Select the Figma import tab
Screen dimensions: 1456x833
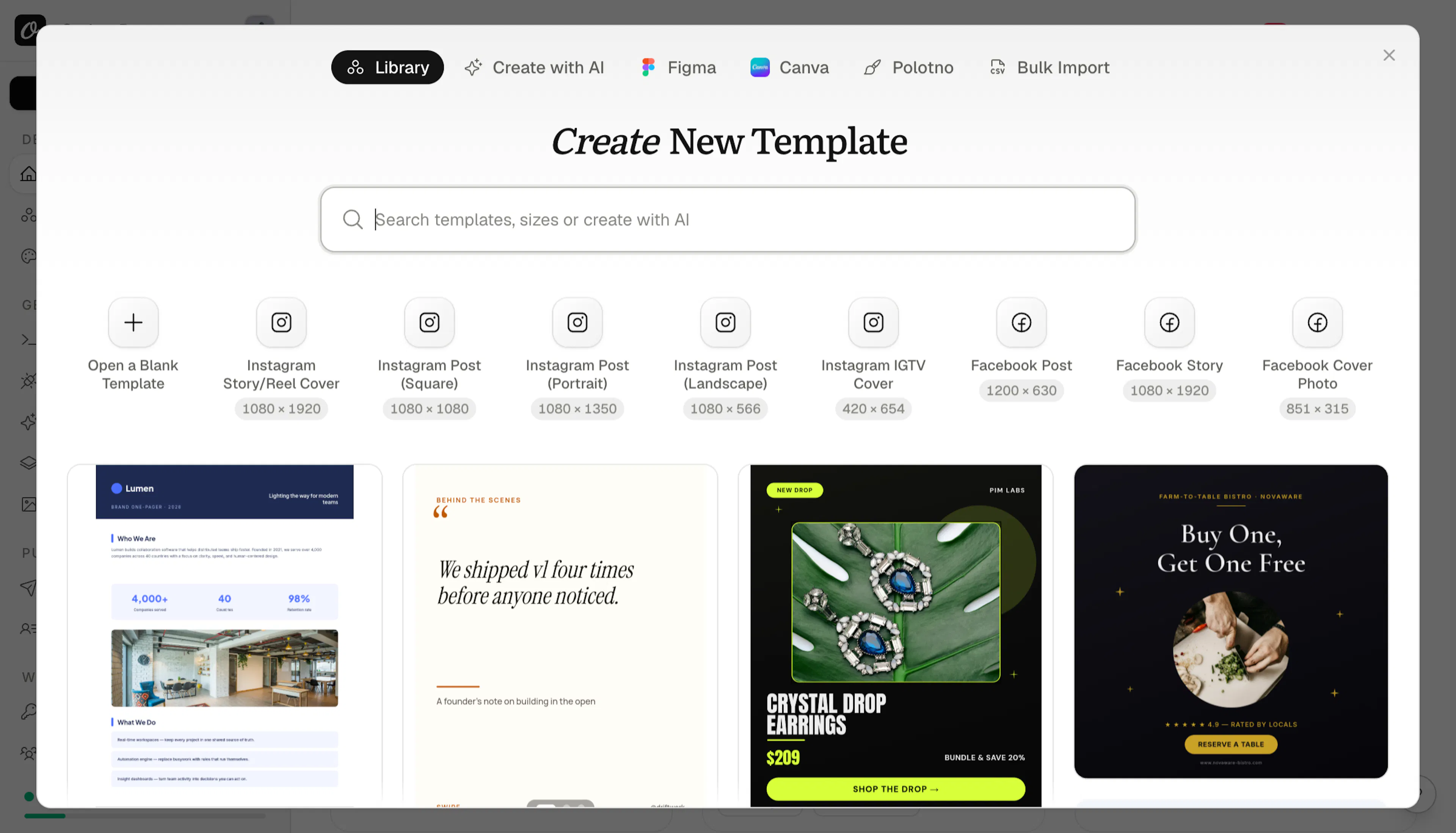tap(678, 67)
